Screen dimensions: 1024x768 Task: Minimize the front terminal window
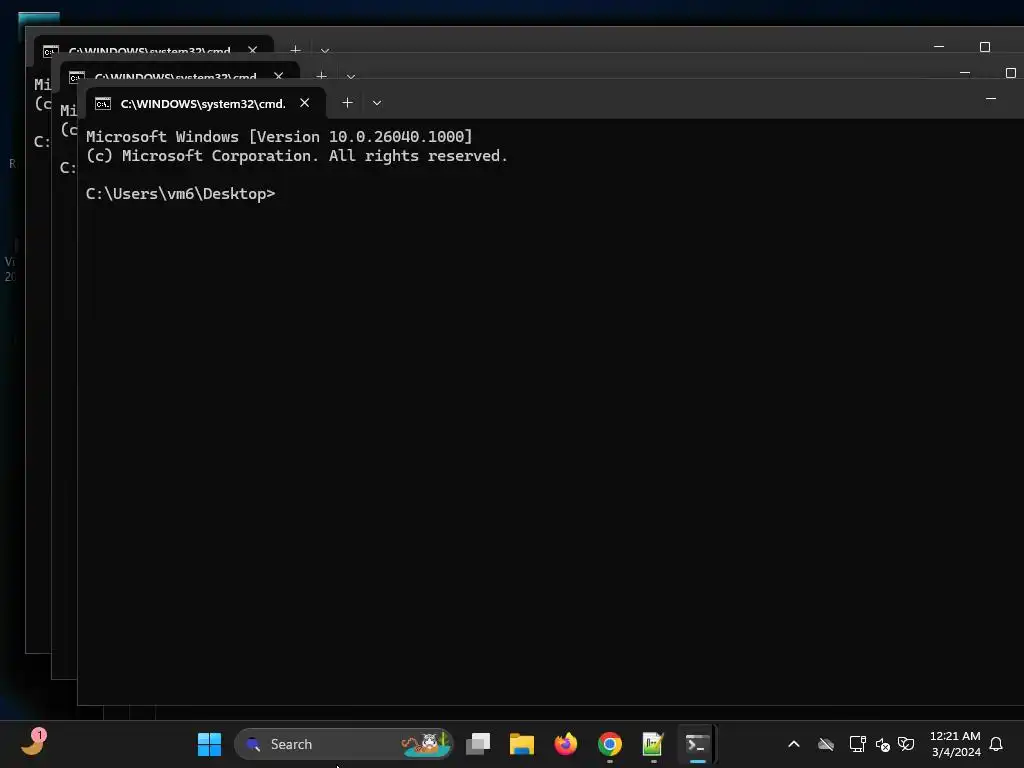click(x=991, y=99)
